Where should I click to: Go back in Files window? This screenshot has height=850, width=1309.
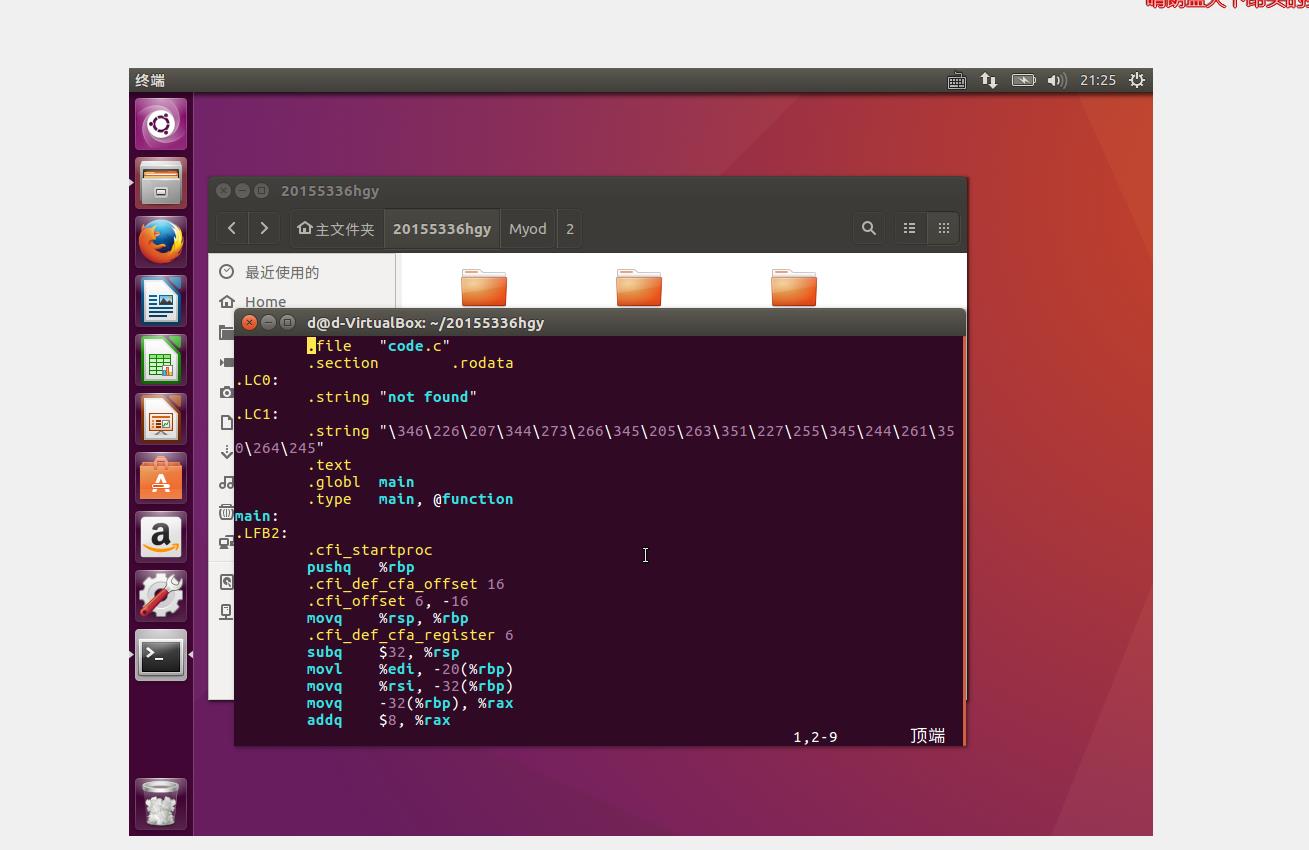coord(232,229)
